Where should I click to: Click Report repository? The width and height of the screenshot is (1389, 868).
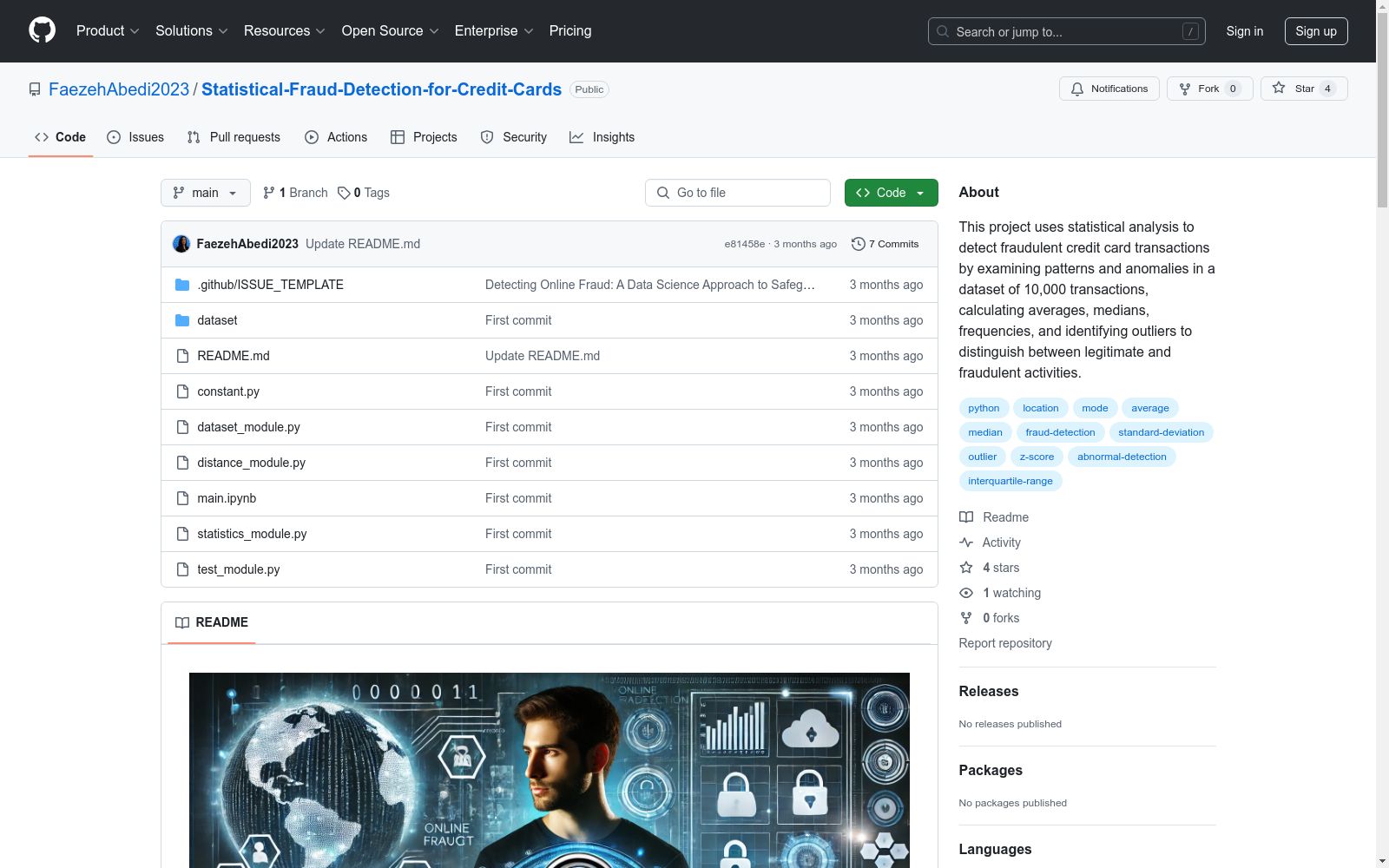pos(1005,643)
